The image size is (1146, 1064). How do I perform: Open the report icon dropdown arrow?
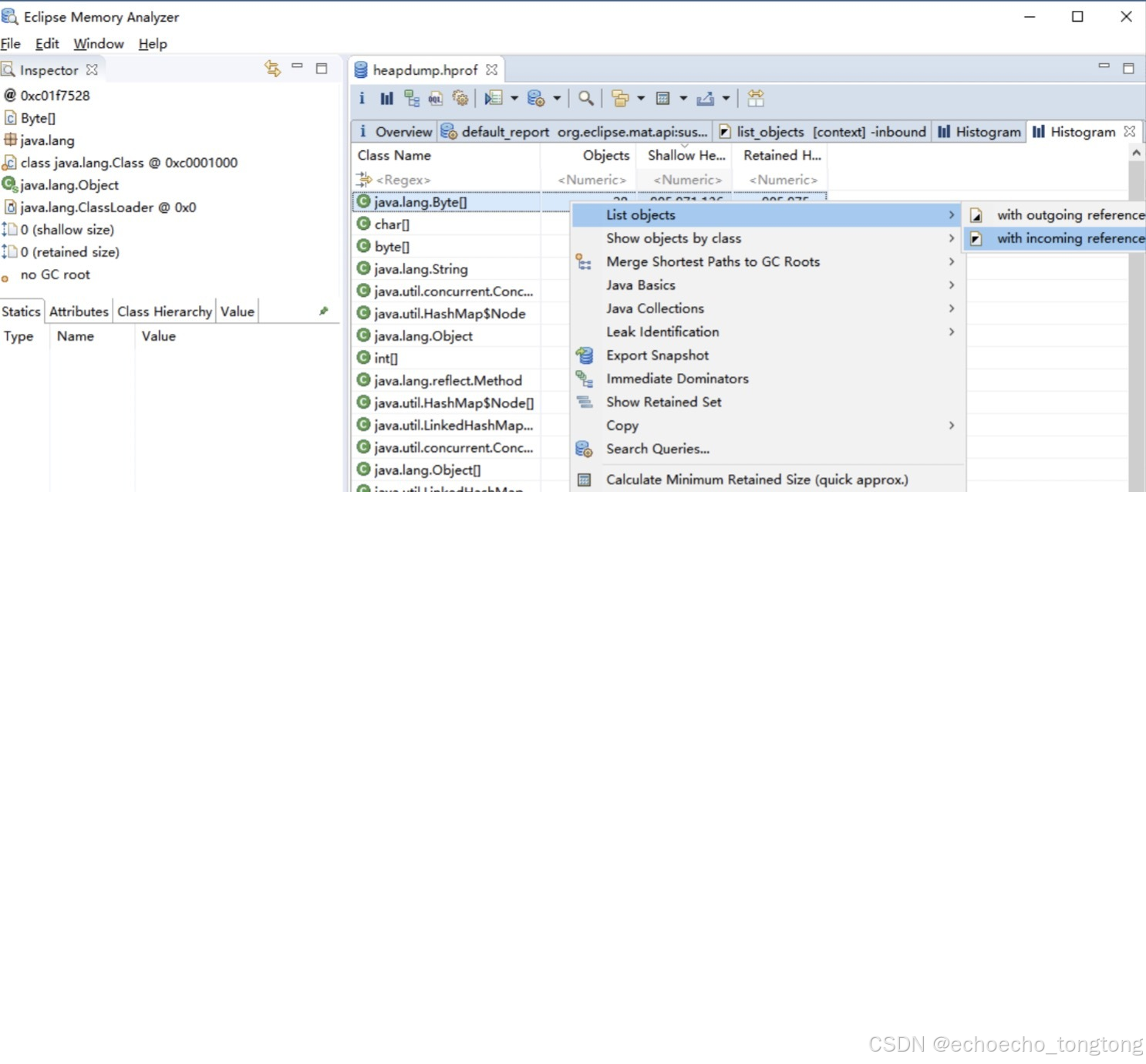514,98
